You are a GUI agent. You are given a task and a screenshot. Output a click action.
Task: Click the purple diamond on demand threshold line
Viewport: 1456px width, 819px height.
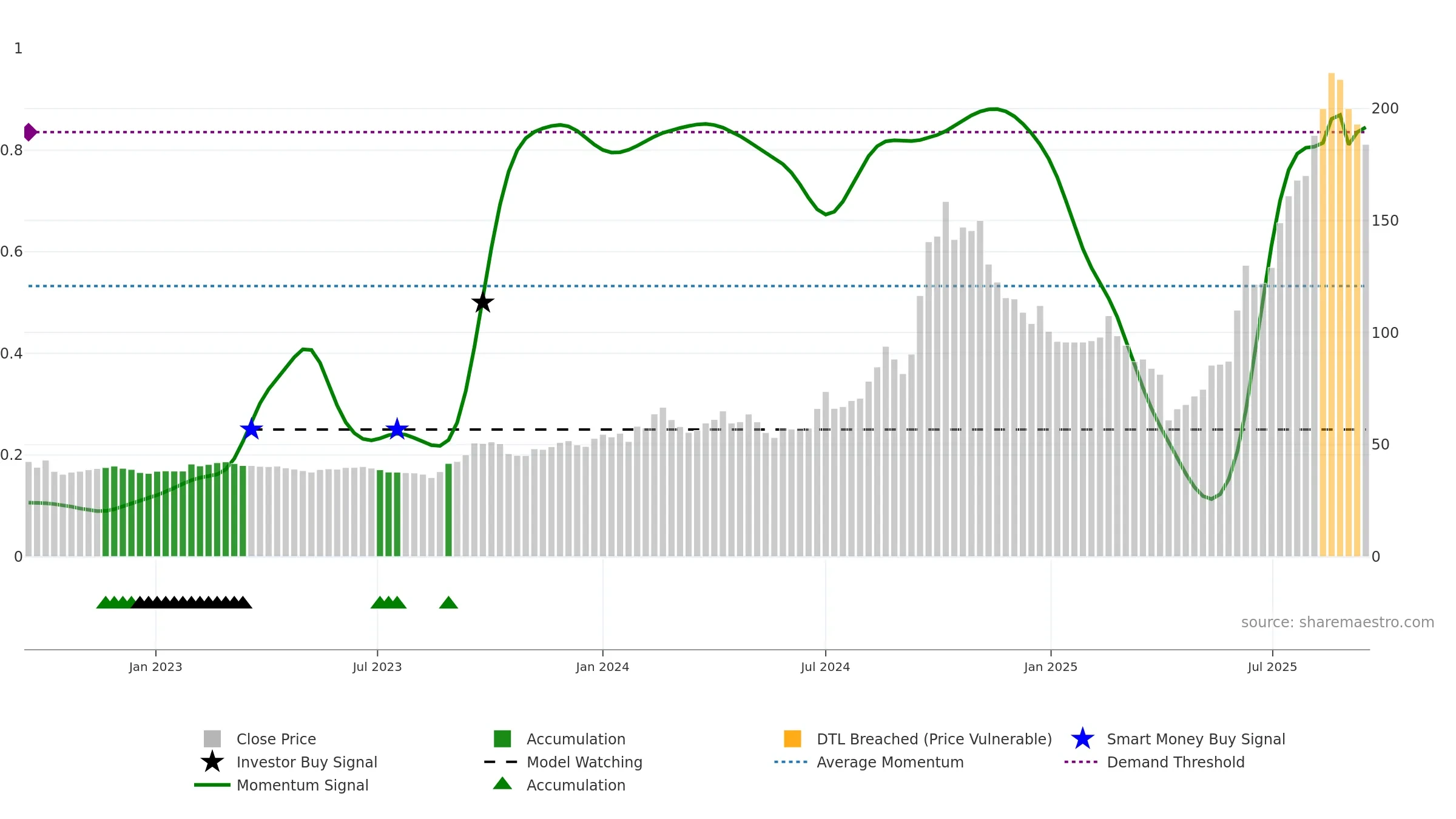[x=30, y=132]
